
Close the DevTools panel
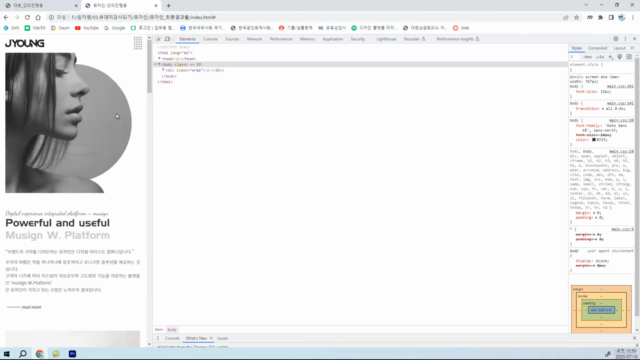(634, 39)
